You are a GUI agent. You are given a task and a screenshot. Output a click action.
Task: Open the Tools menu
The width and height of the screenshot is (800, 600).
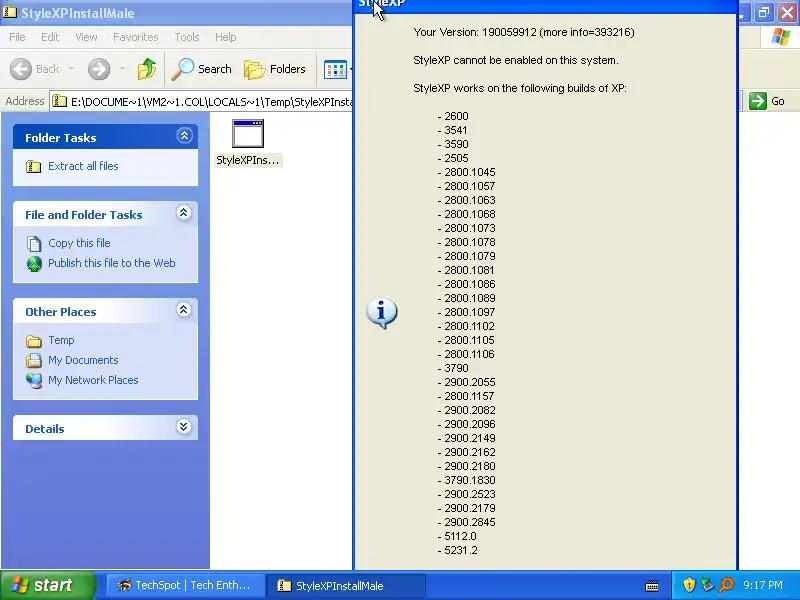coord(187,37)
